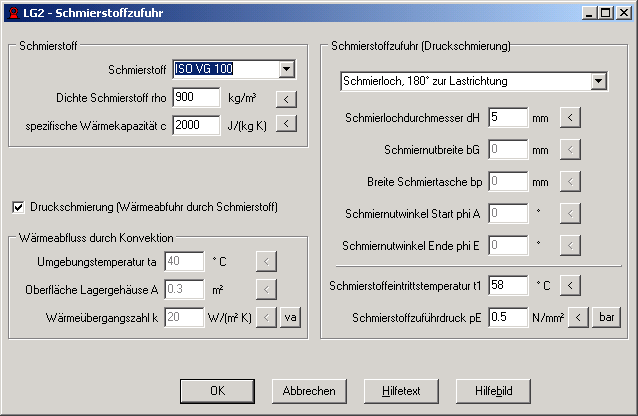Click the bar unit conversion button

[x=606, y=317]
